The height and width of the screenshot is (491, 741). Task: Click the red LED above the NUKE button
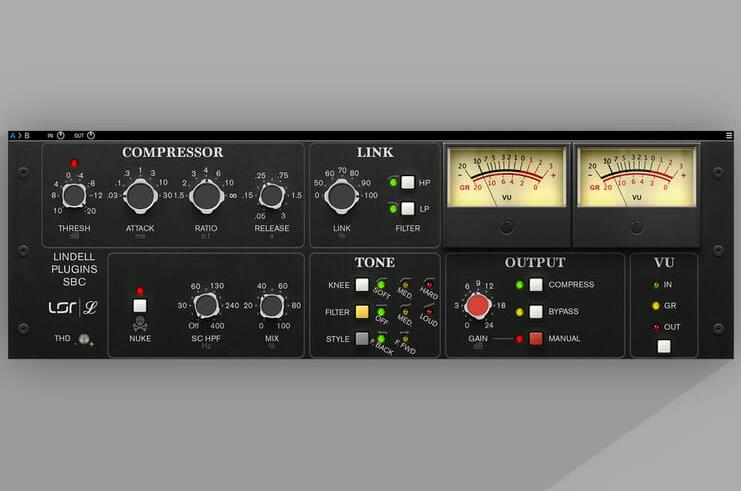pos(140,291)
